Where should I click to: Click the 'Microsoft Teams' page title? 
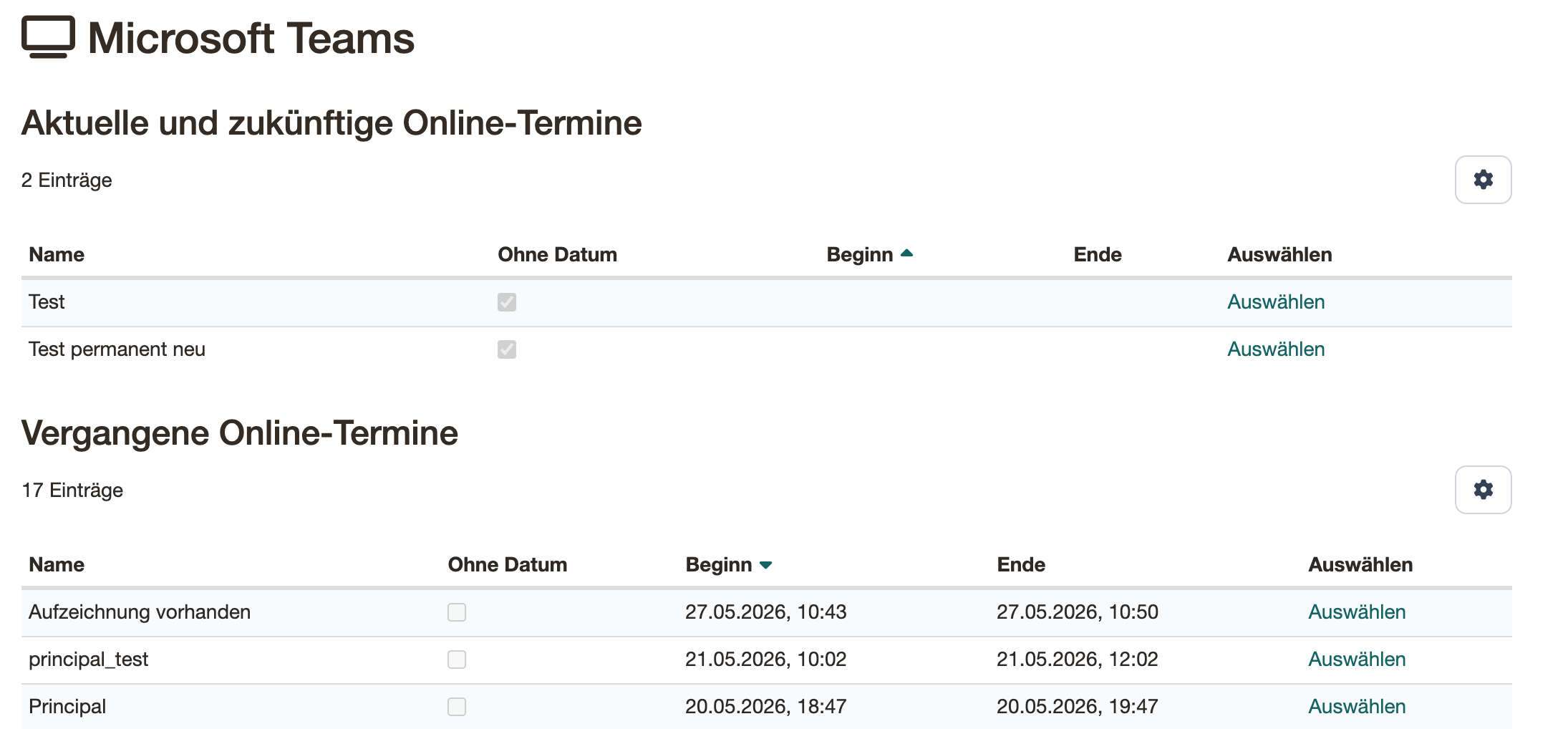click(x=251, y=38)
